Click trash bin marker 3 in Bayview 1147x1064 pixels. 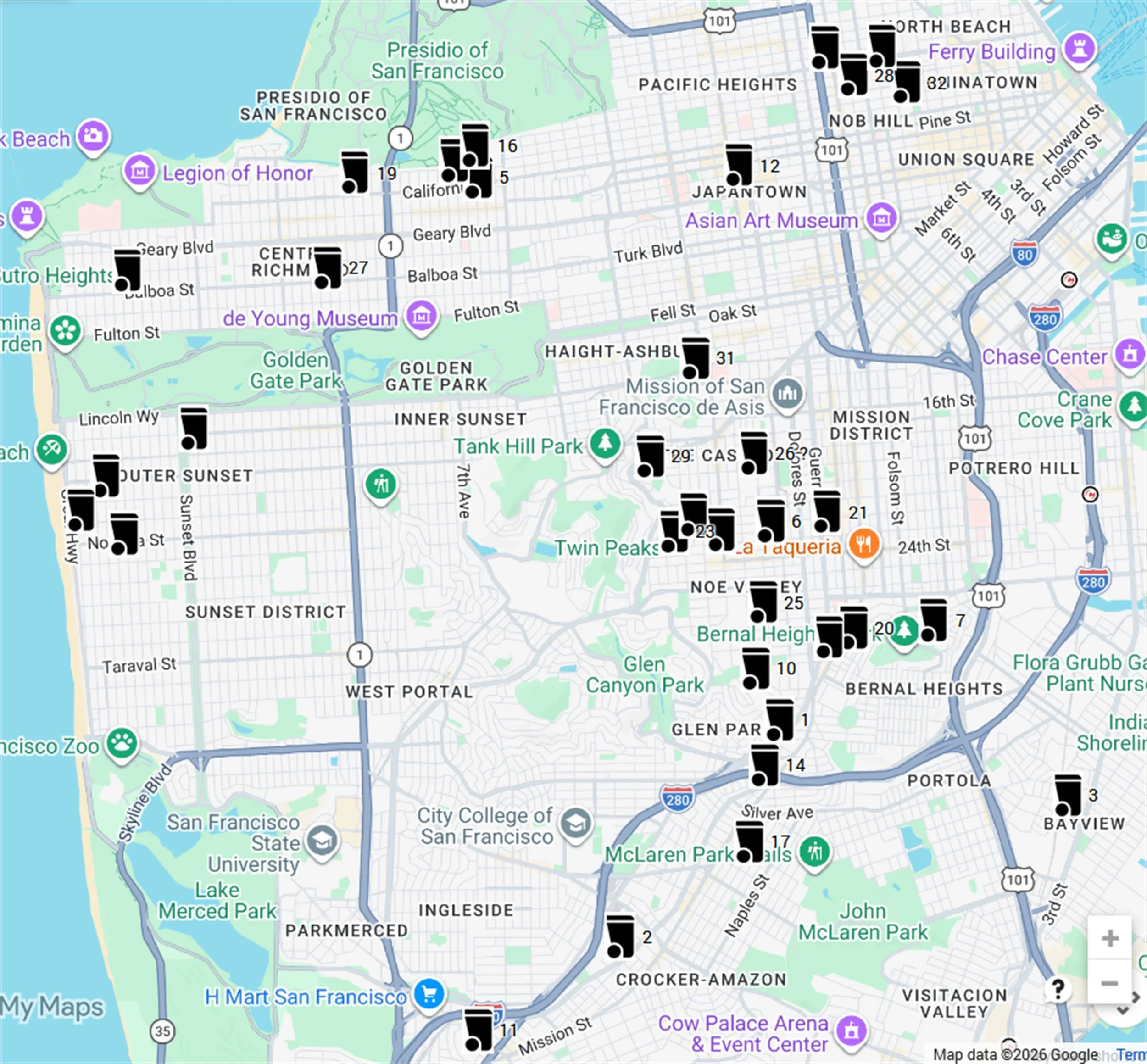(x=1068, y=795)
